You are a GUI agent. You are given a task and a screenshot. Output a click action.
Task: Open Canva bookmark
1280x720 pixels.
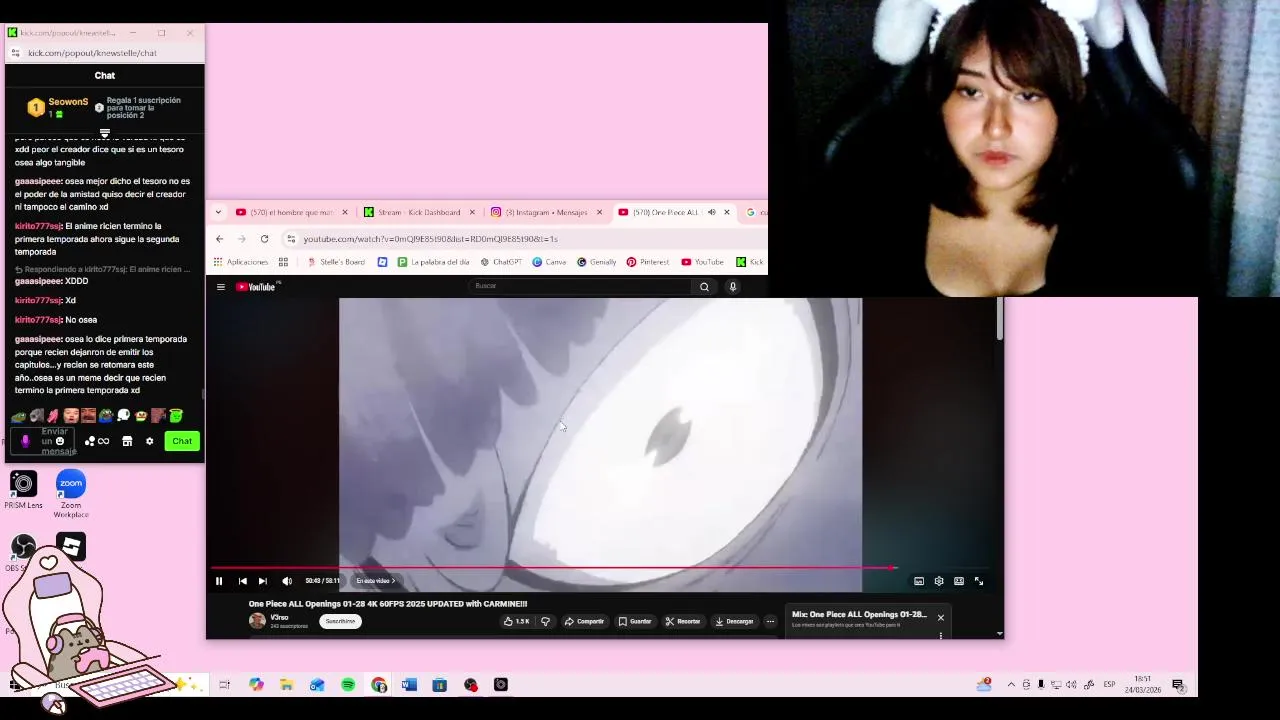(549, 262)
